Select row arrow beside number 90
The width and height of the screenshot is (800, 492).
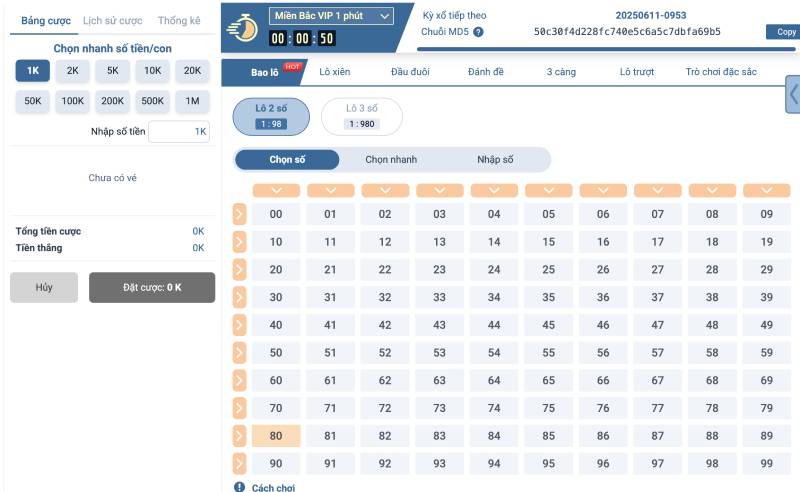(x=239, y=464)
